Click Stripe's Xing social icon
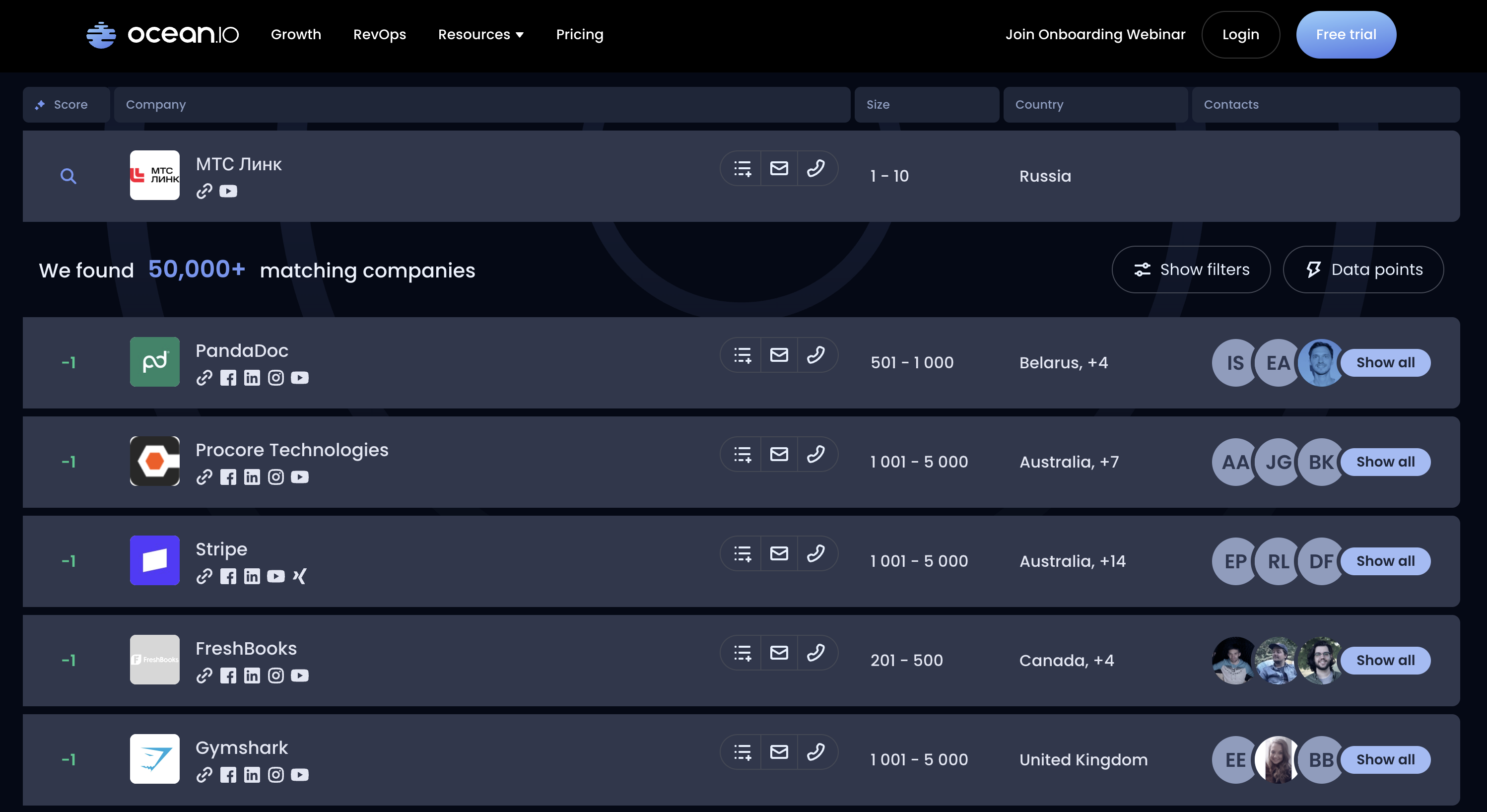Image resolution: width=1487 pixels, height=812 pixels. click(x=300, y=577)
